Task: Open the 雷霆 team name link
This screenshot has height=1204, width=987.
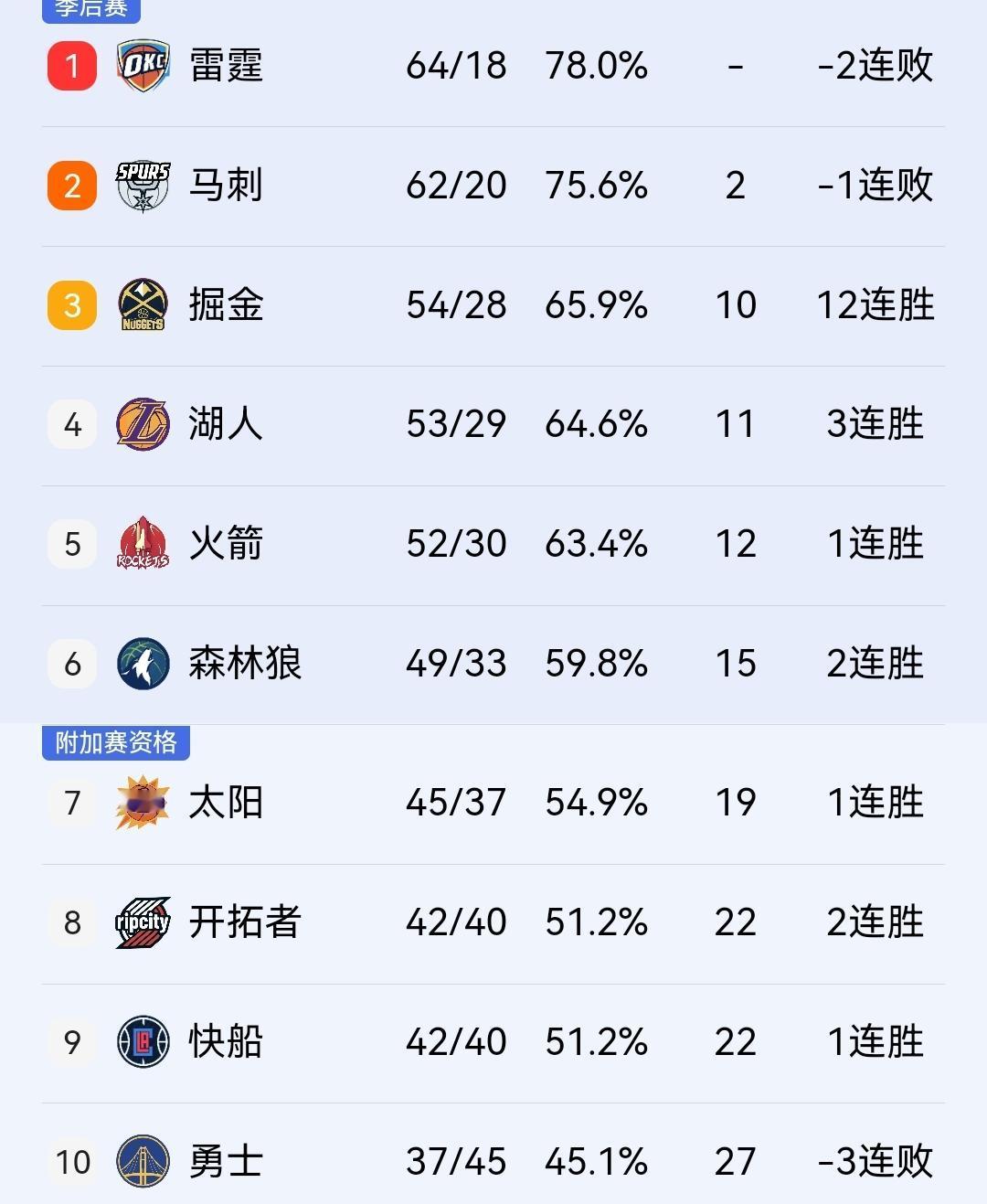Action: tap(228, 65)
